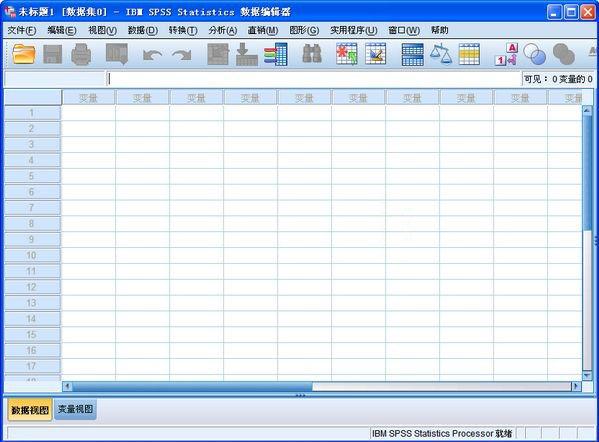This screenshot has width=599, height=442.
Task: Open the 直销(M) menu
Action: click(263, 30)
